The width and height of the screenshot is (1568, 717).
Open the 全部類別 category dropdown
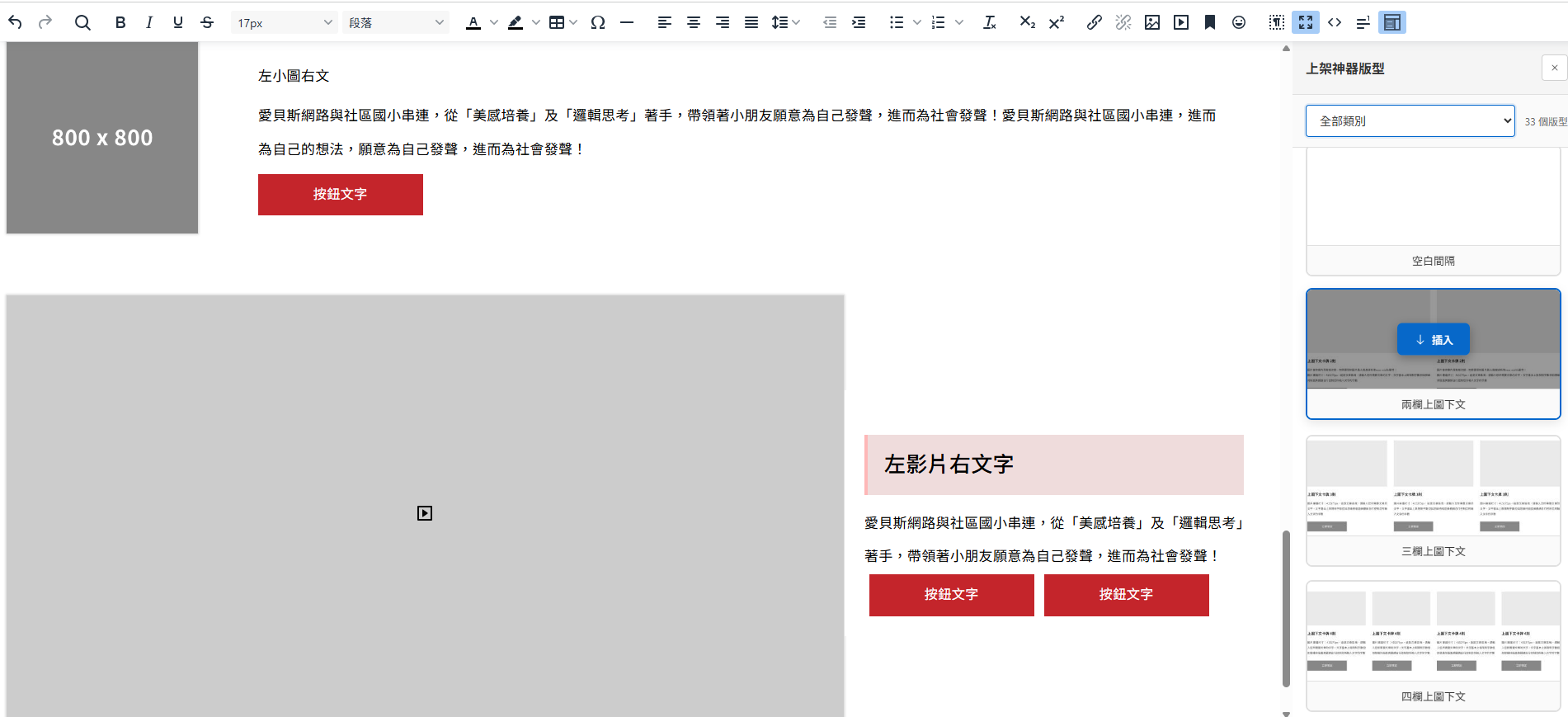tap(1410, 120)
